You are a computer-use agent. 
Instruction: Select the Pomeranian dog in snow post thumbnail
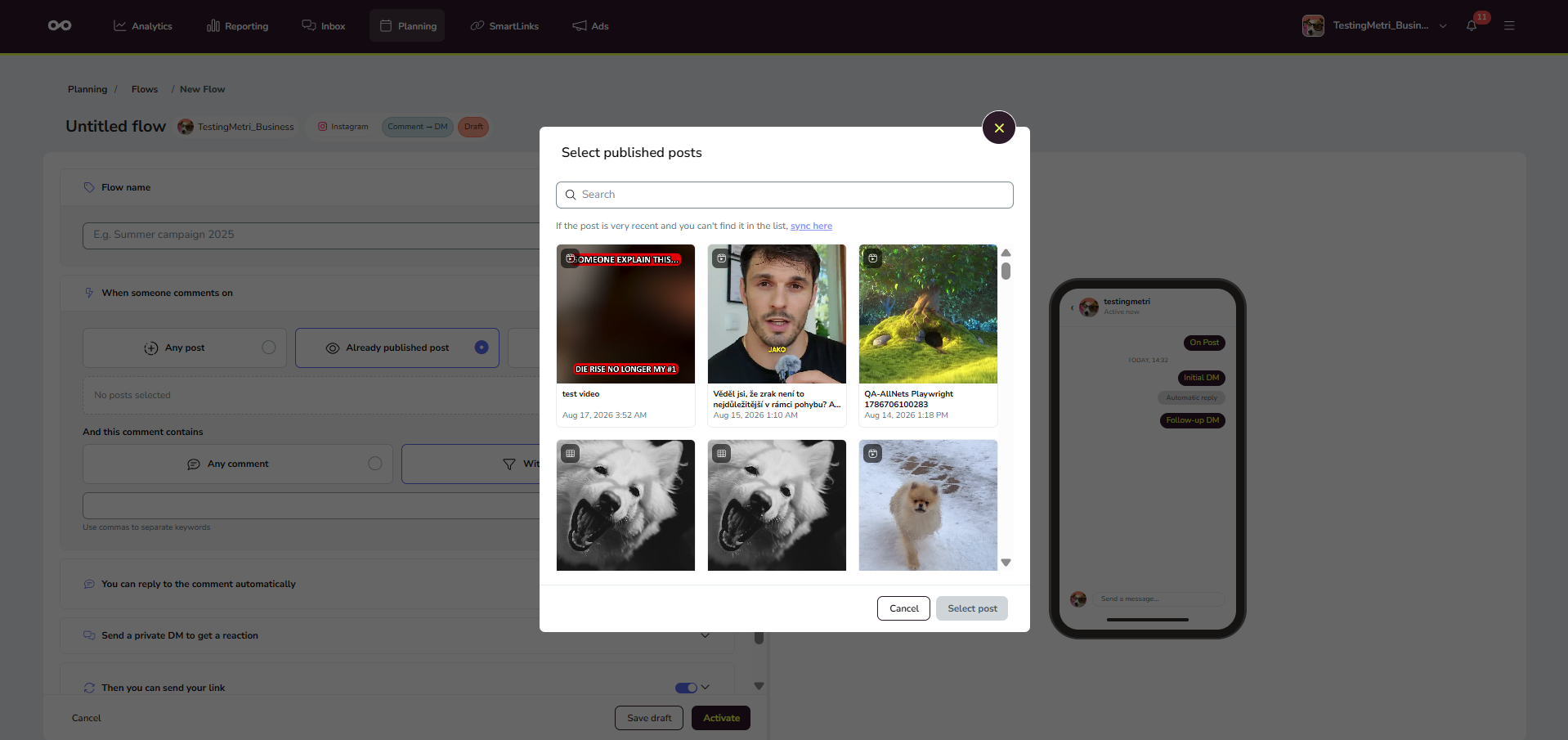point(928,505)
